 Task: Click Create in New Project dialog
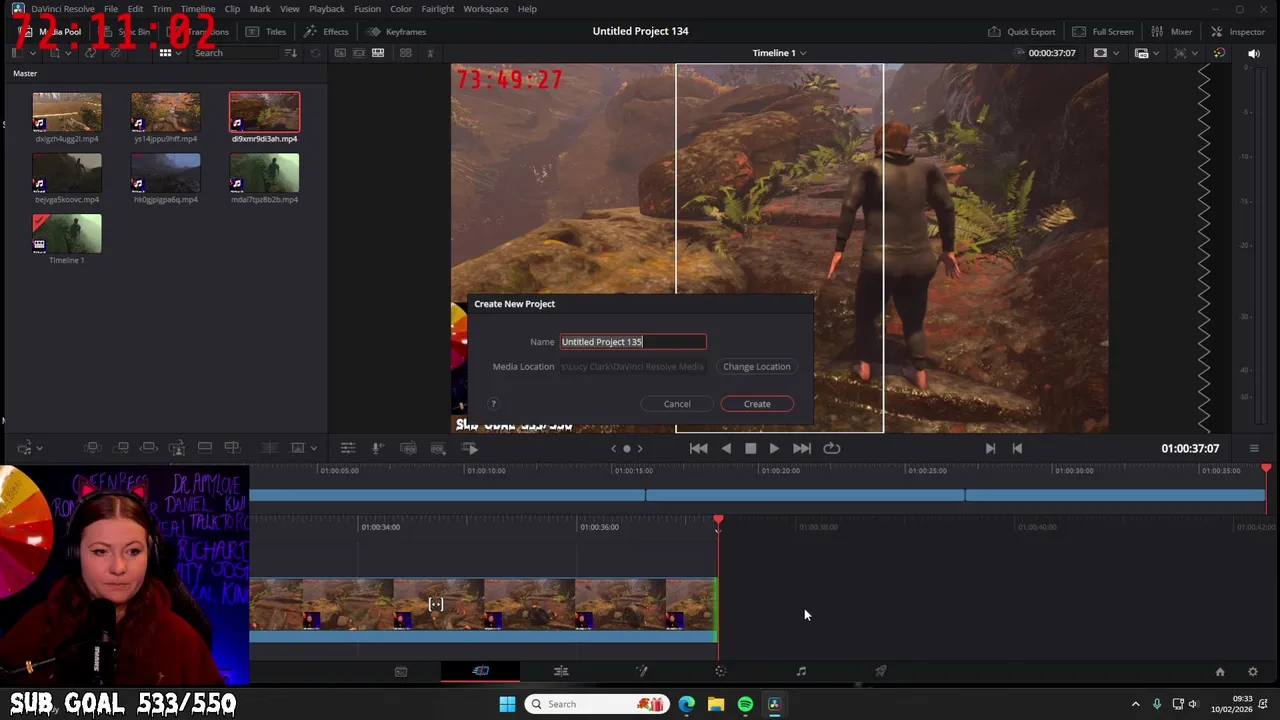757,404
